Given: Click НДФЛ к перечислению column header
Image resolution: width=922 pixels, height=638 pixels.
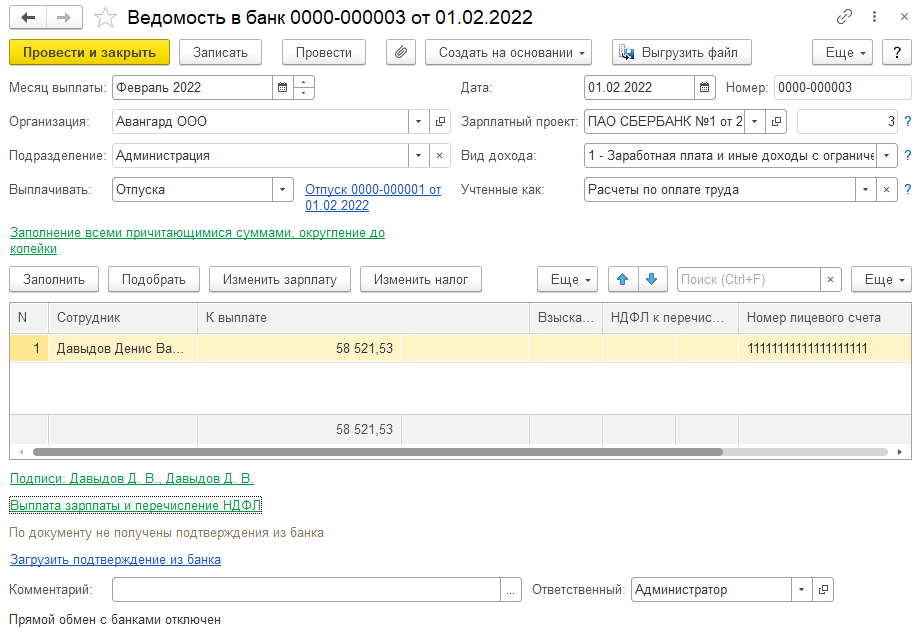Looking at the screenshot, I should pyautogui.click(x=670, y=318).
